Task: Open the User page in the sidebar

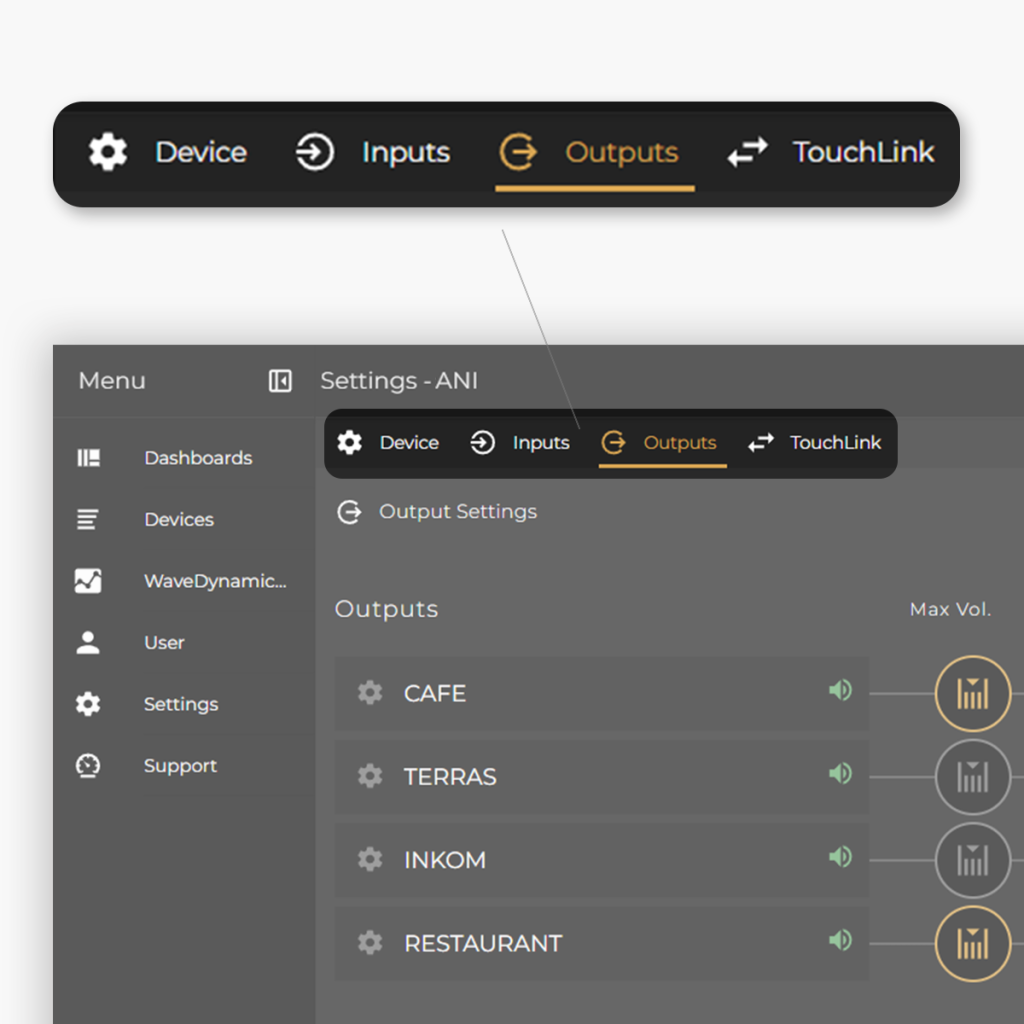Action: [x=163, y=643]
